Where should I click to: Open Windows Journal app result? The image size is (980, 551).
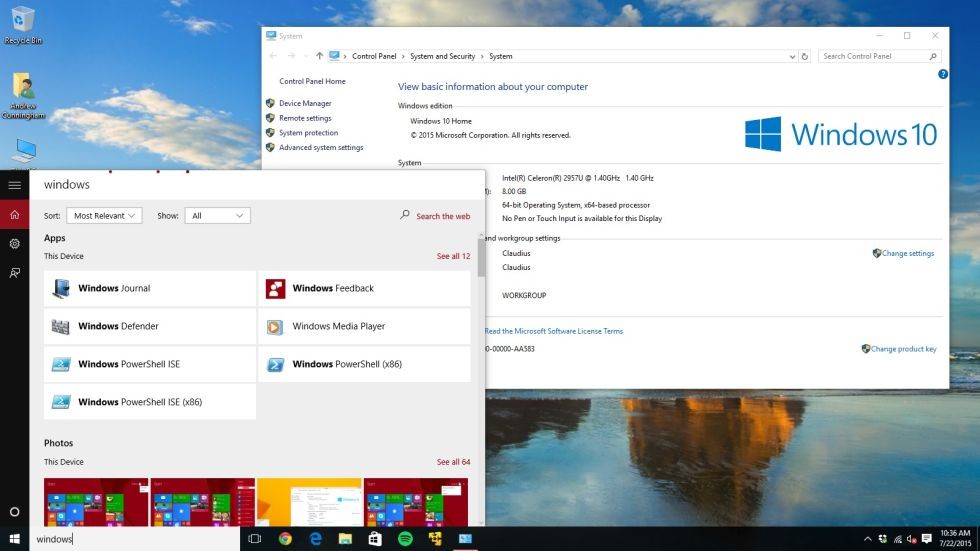150,288
